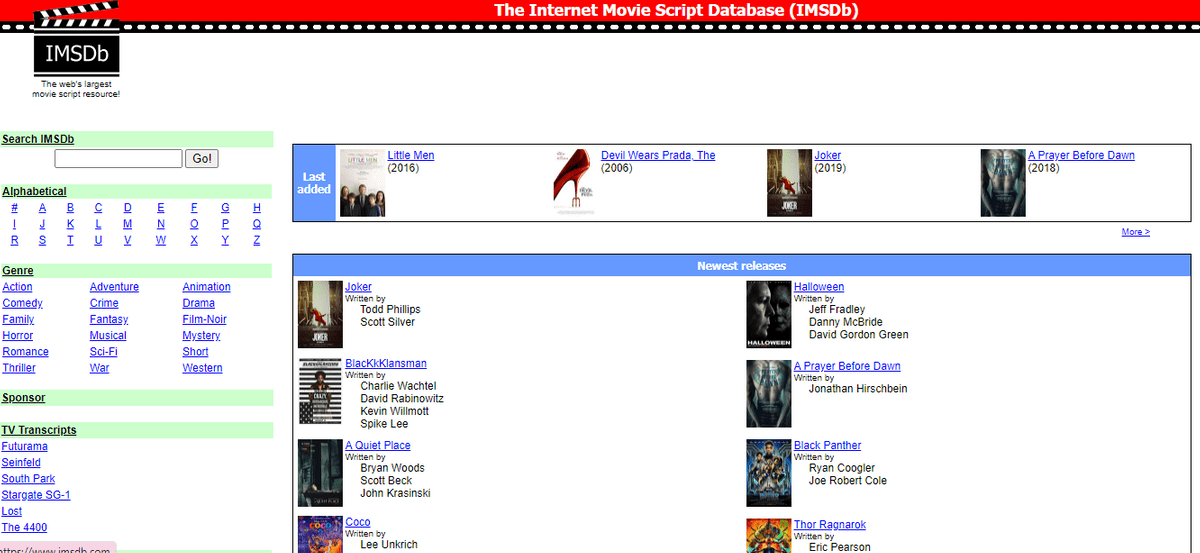
Task: Open Futurama TV transcripts
Action: (25, 446)
